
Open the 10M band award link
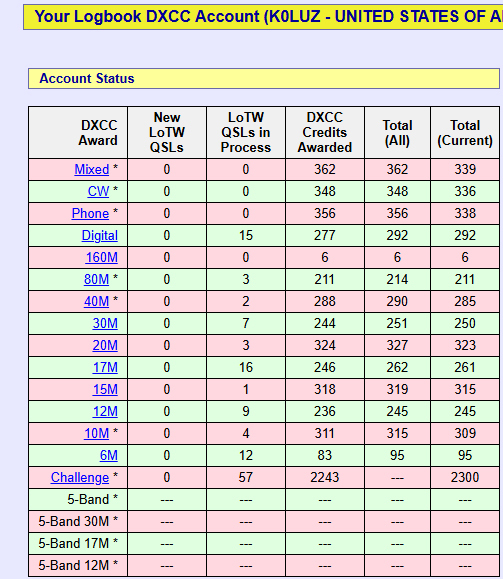pos(96,434)
